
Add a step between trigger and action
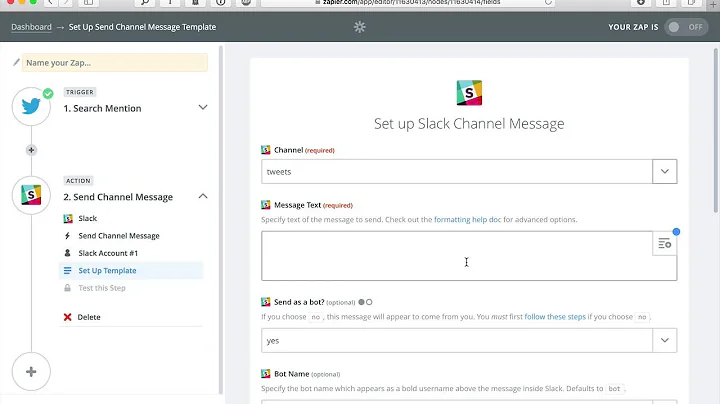click(x=31, y=150)
